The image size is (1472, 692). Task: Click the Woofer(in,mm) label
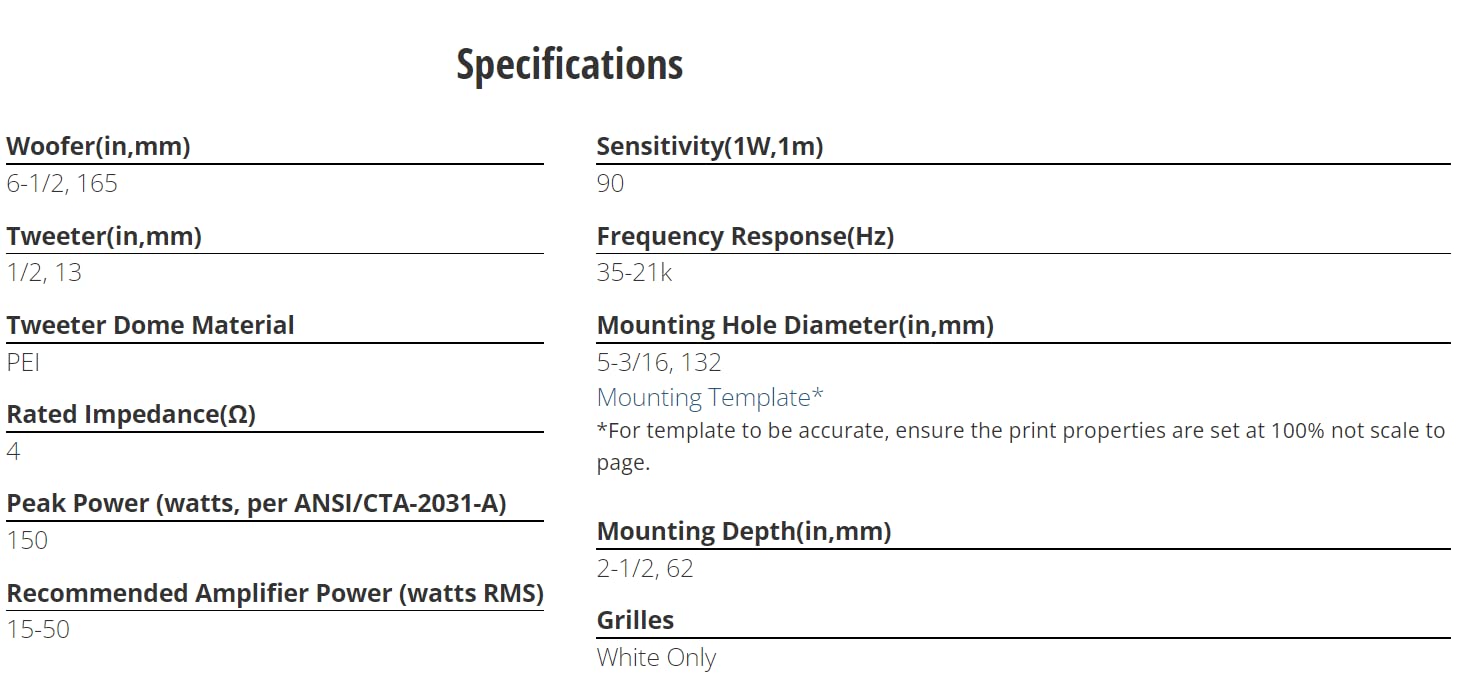tap(98, 146)
